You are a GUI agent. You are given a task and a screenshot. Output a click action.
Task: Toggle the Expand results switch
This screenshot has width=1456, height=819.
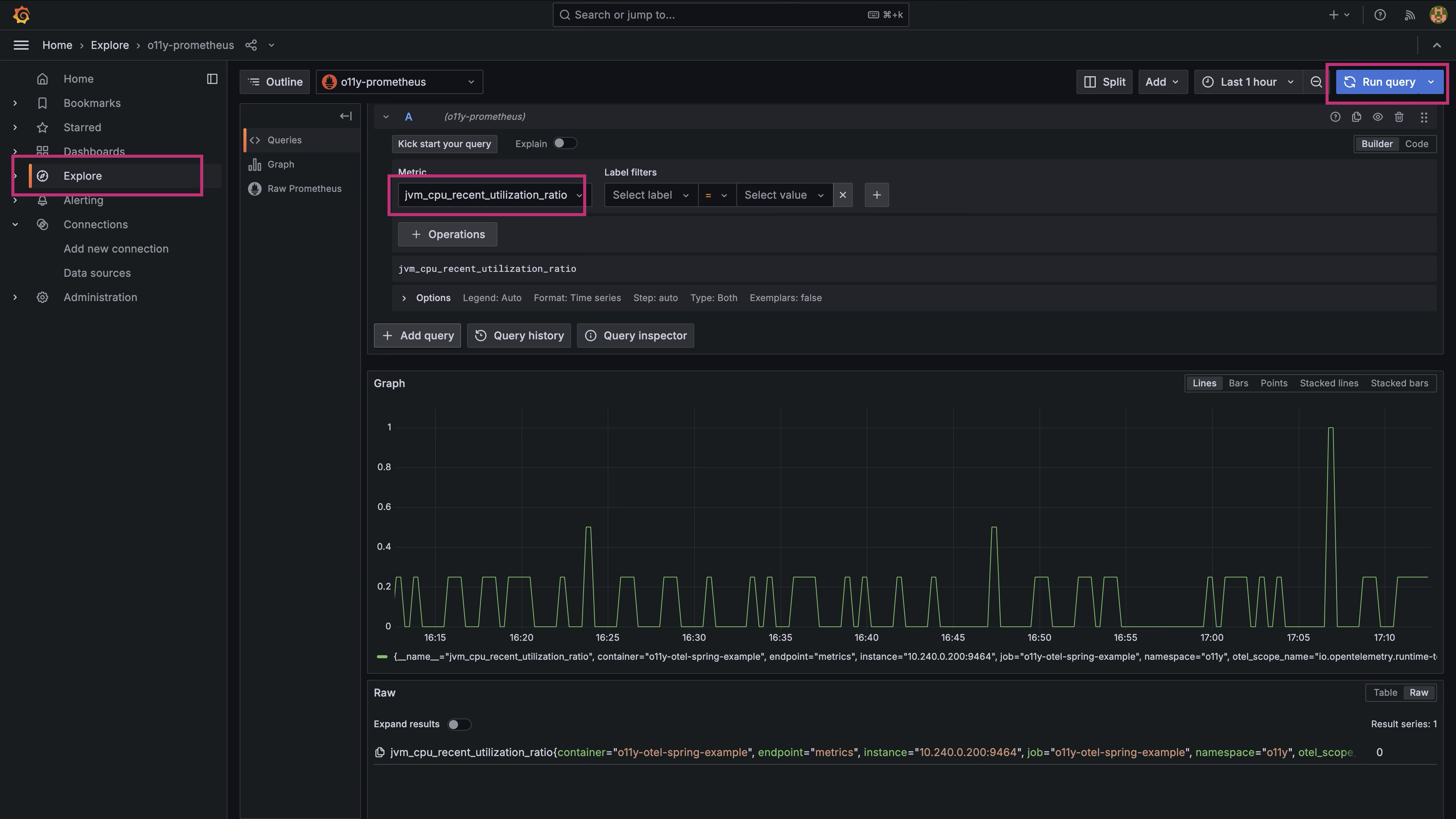[x=459, y=725]
